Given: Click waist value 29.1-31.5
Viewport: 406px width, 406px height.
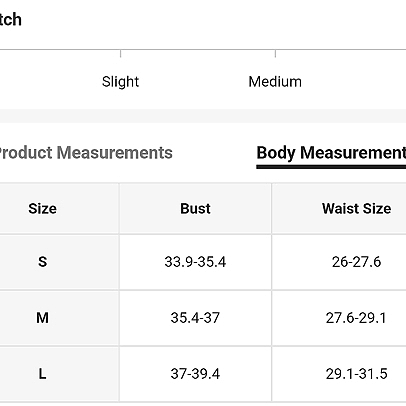Looking at the screenshot, I should [356, 374].
